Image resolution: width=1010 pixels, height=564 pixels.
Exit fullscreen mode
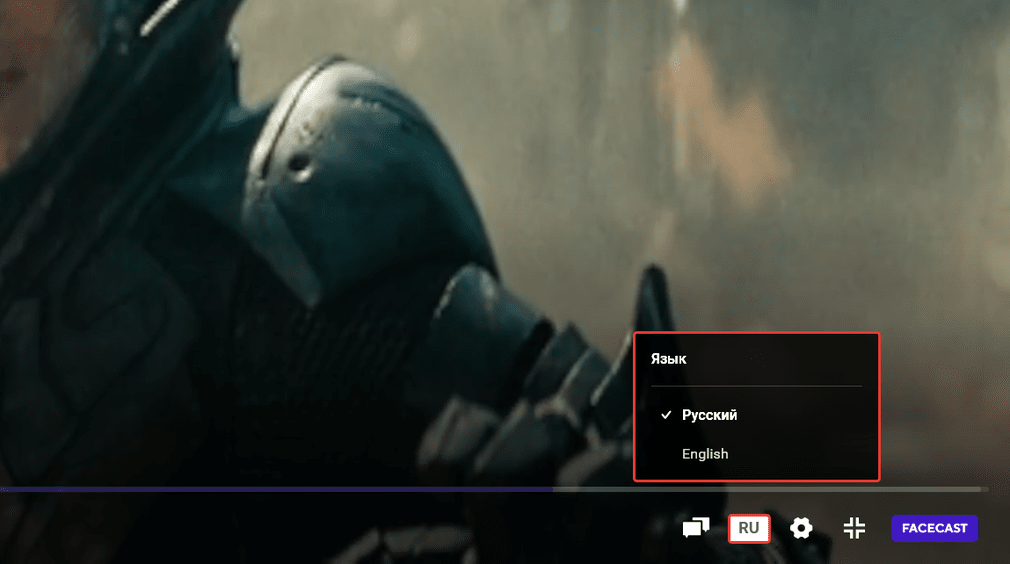854,529
